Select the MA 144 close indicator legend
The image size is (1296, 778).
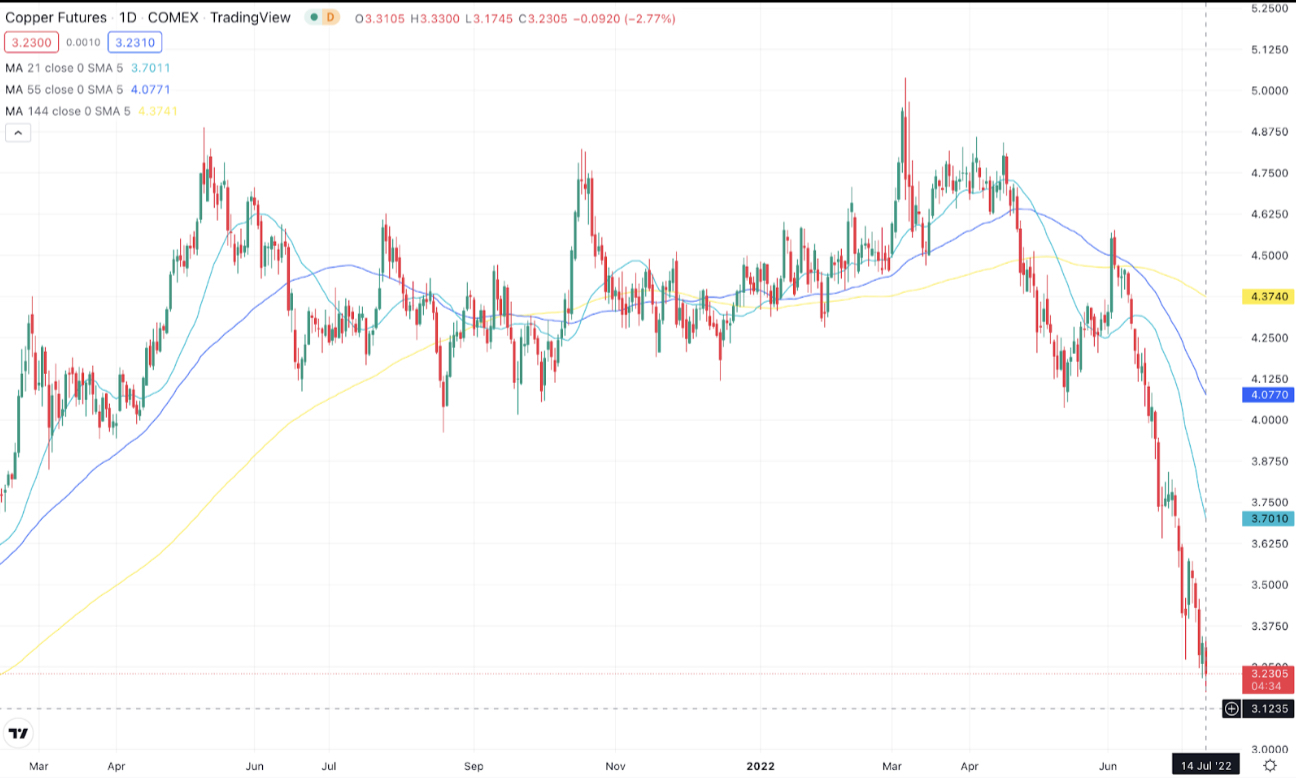pos(68,111)
